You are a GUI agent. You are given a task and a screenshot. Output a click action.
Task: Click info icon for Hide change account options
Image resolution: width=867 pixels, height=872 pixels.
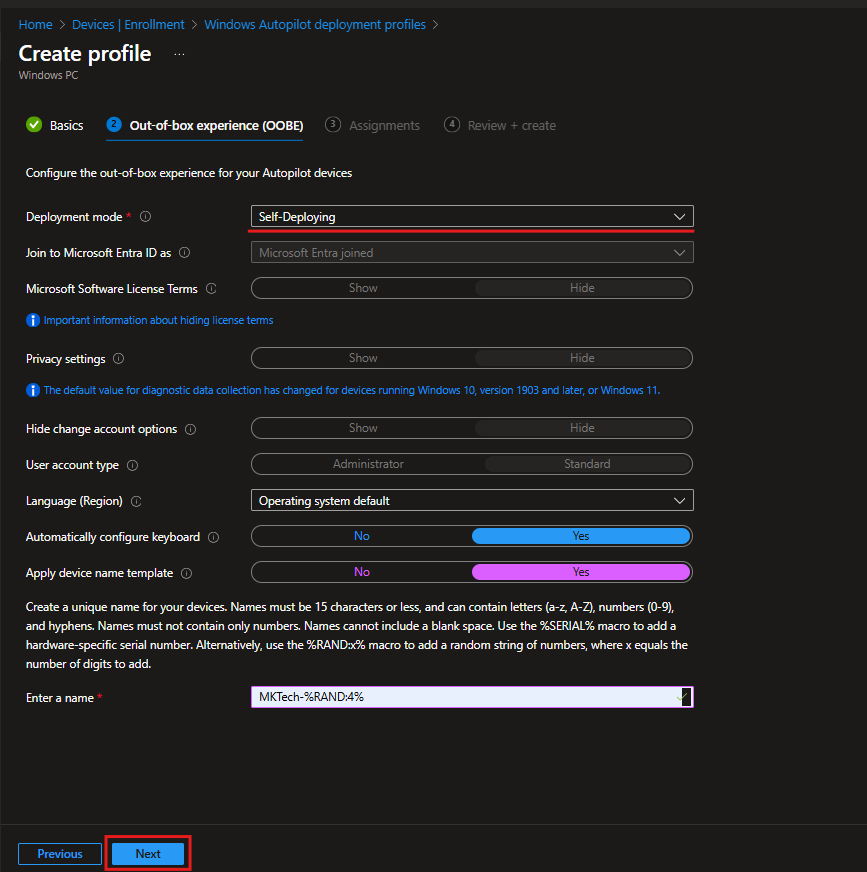click(x=190, y=429)
